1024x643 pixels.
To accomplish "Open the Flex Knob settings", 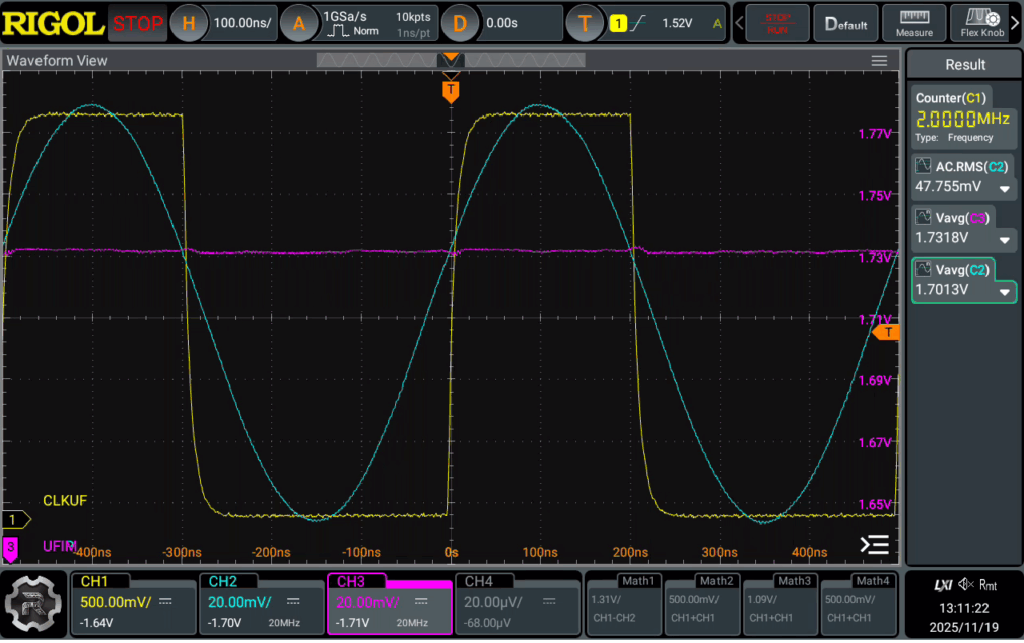I will [x=982, y=23].
